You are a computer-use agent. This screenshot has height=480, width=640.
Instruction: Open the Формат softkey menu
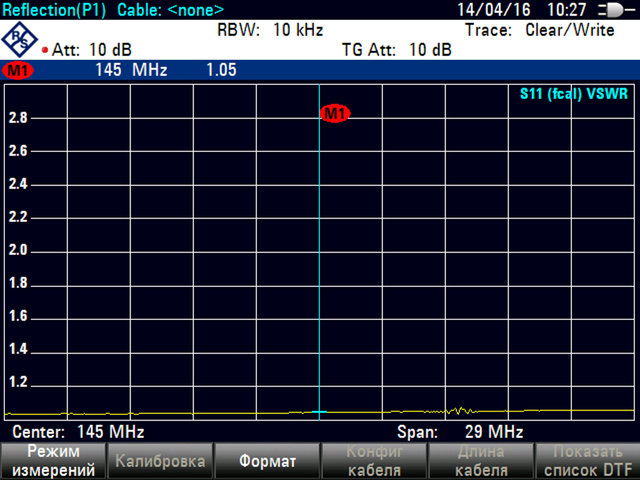[267, 462]
